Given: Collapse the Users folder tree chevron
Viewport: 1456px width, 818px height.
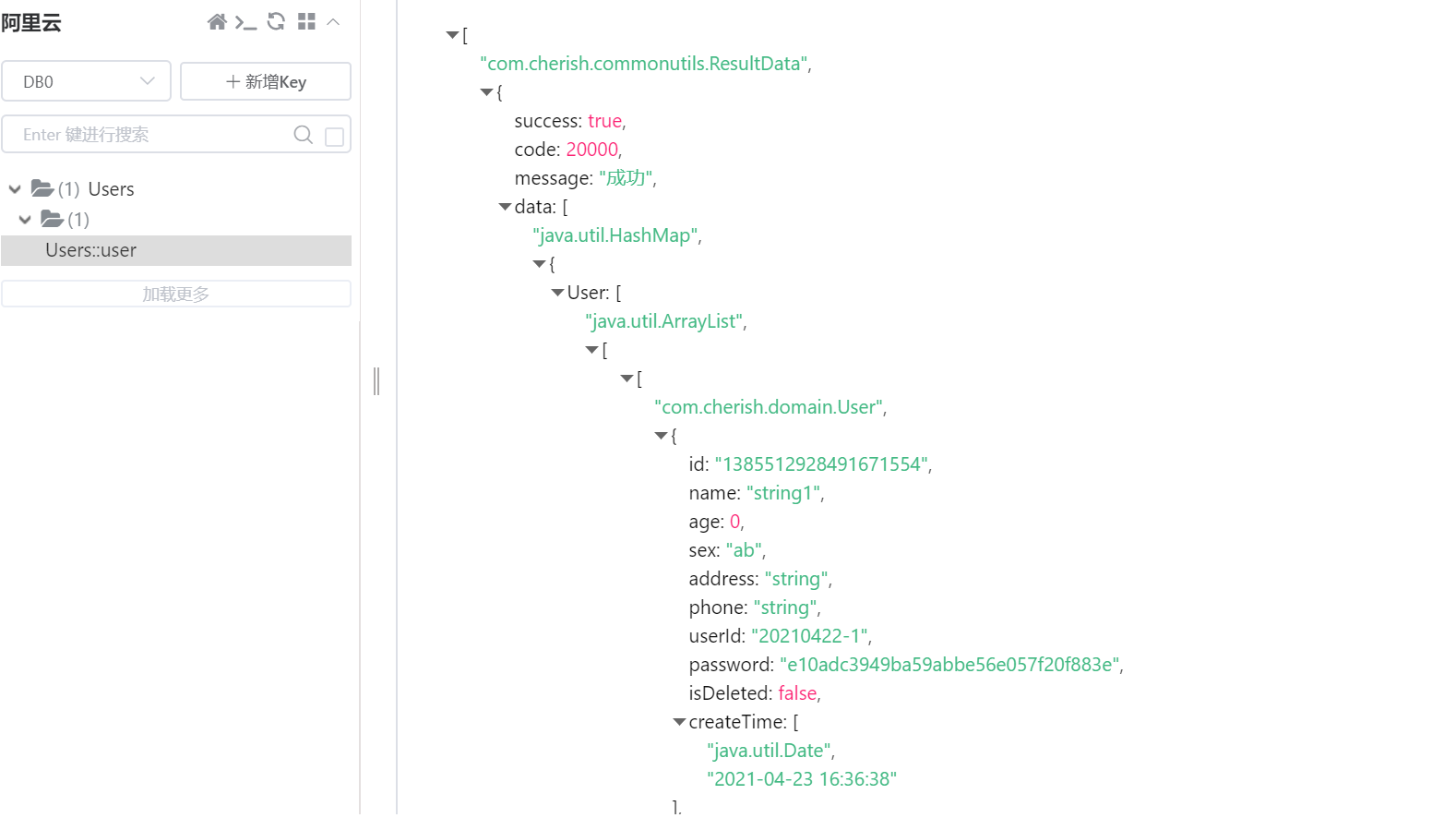Looking at the screenshot, I should pyautogui.click(x=15, y=189).
